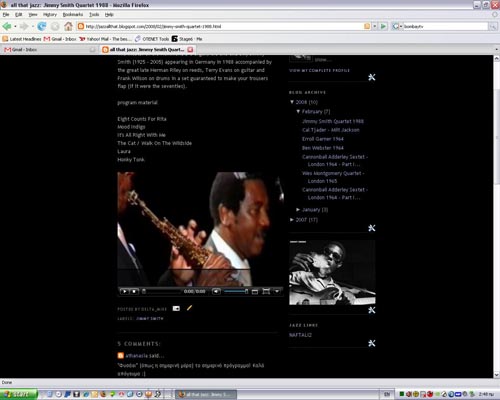The width and height of the screenshot is (500, 400).
Task: Reload the page with the refresh icon
Action: 42,26
